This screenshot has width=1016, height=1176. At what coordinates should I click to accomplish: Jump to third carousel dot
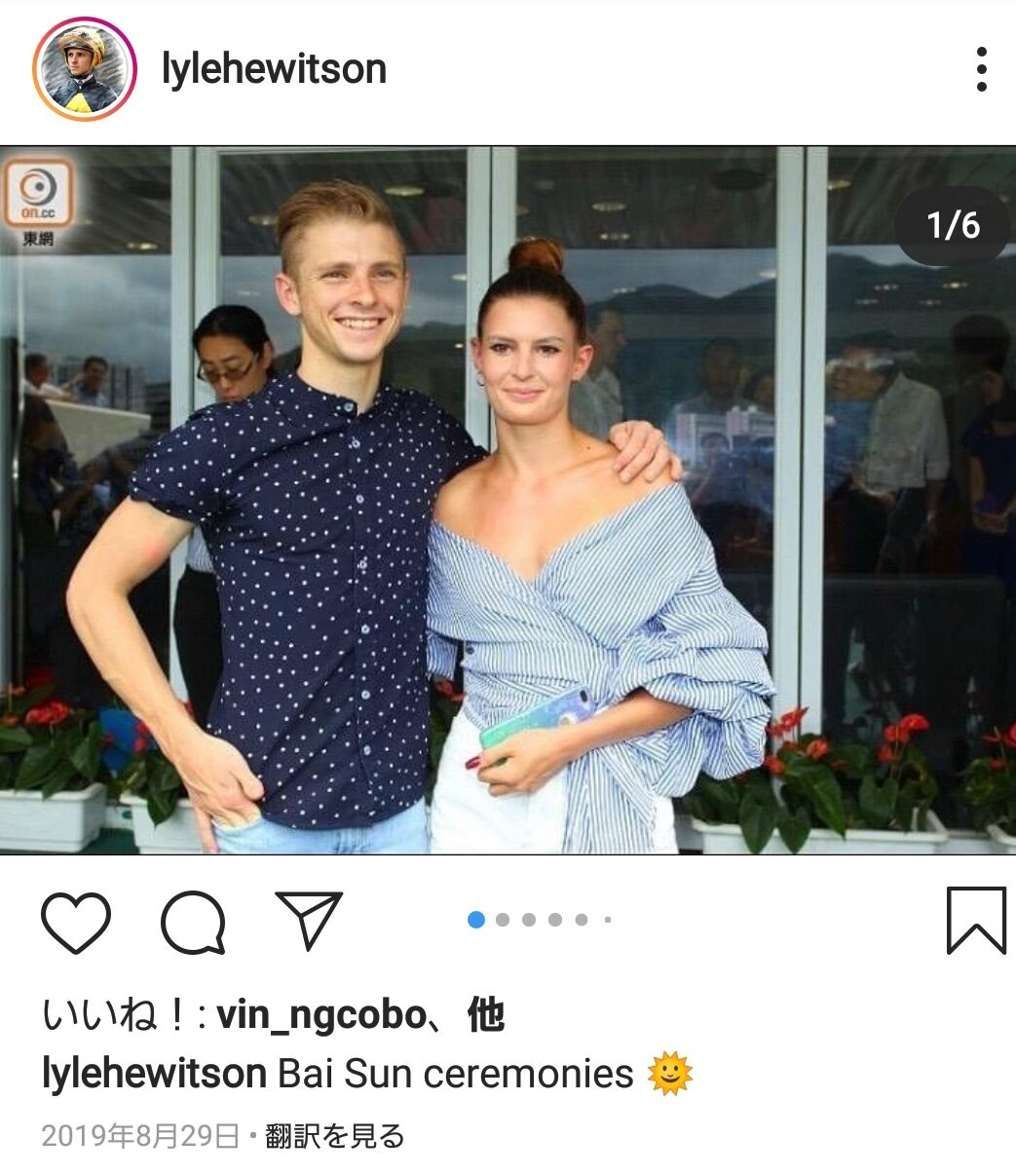coord(529,919)
